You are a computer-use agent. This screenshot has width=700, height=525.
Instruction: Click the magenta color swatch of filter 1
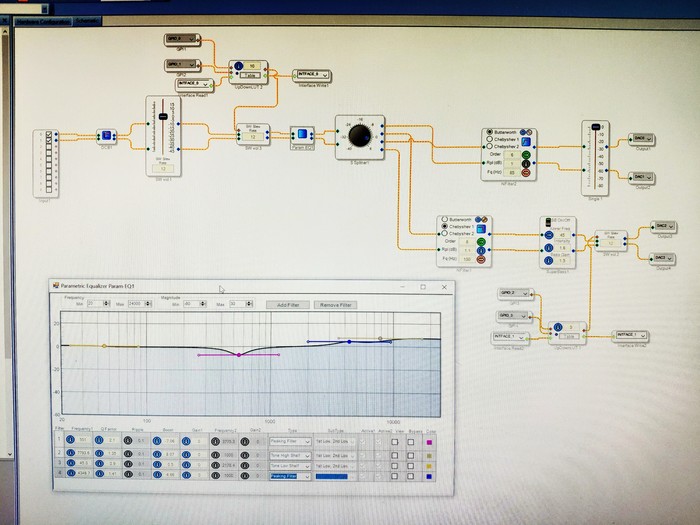pyautogui.click(x=429, y=441)
